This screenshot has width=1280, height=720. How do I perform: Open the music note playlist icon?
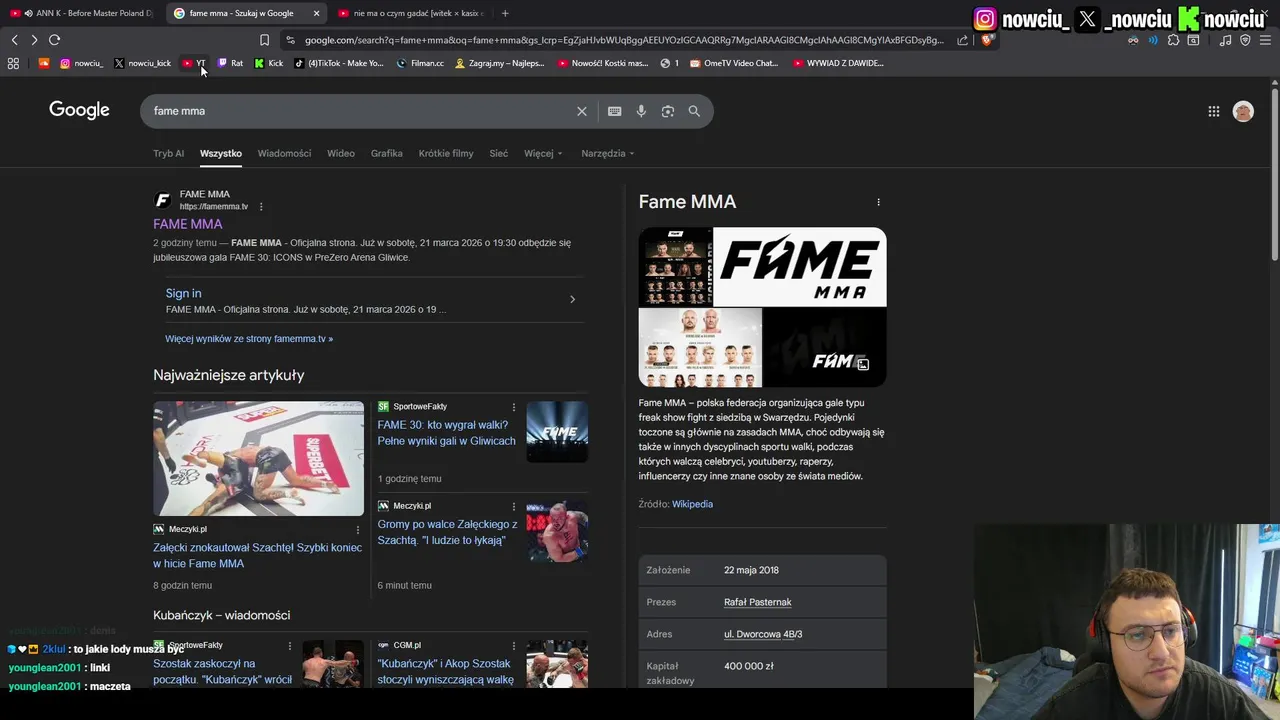click(1225, 40)
